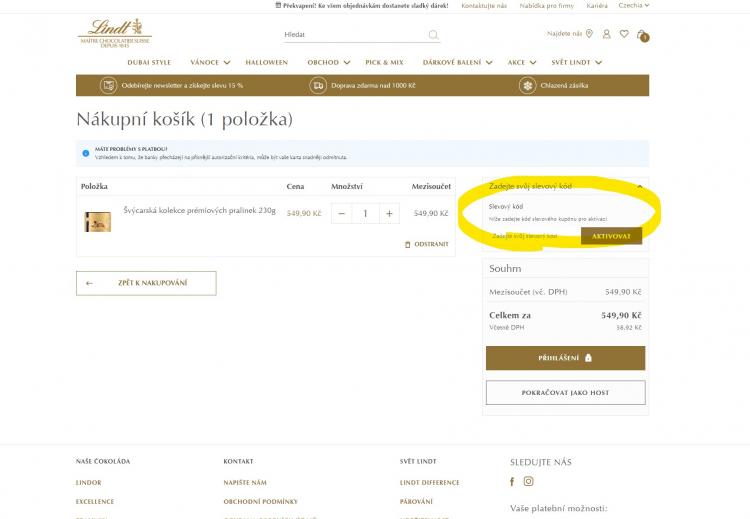Focus the discount code input field

point(535,236)
